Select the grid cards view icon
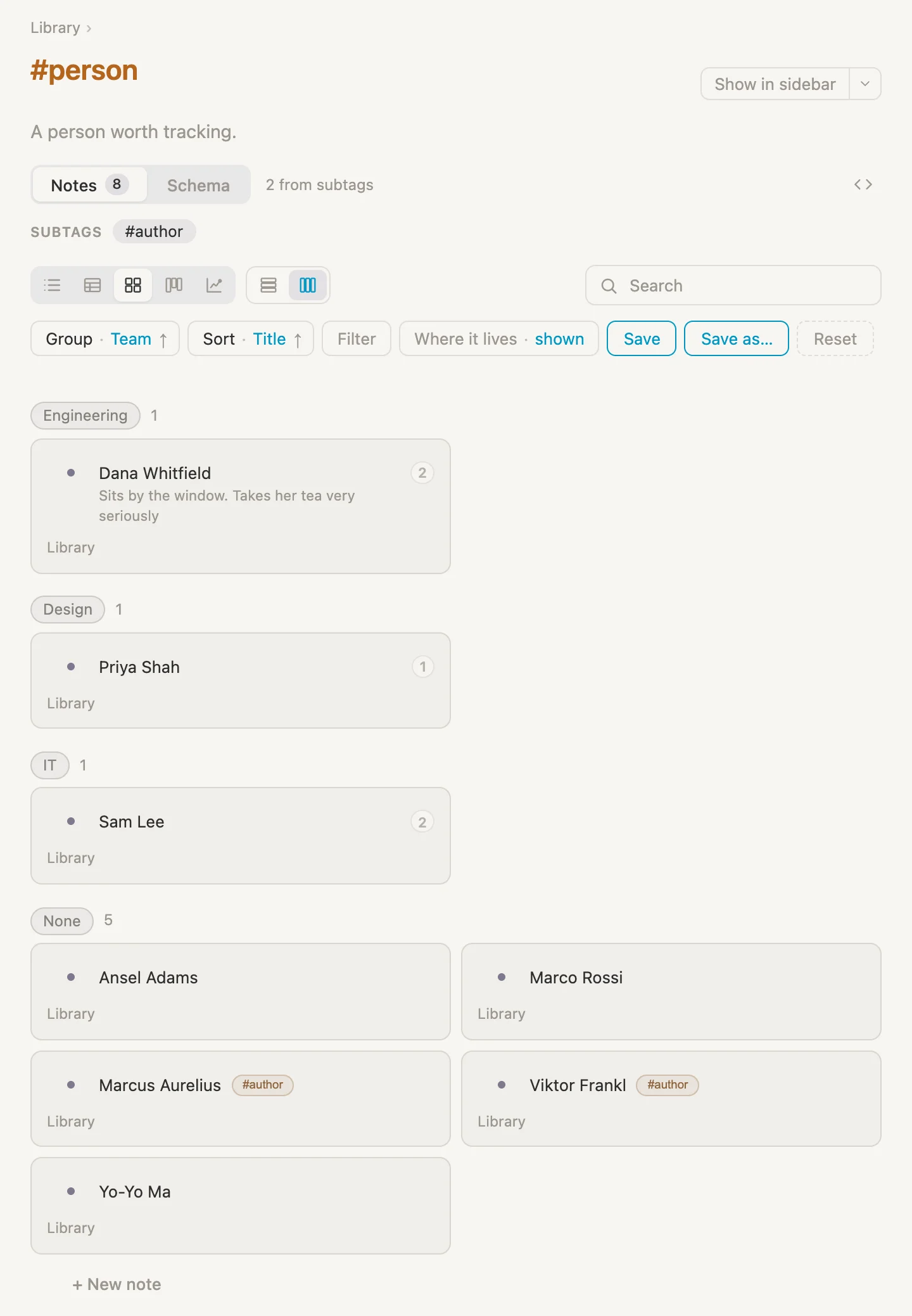This screenshot has width=912, height=1316. click(133, 285)
